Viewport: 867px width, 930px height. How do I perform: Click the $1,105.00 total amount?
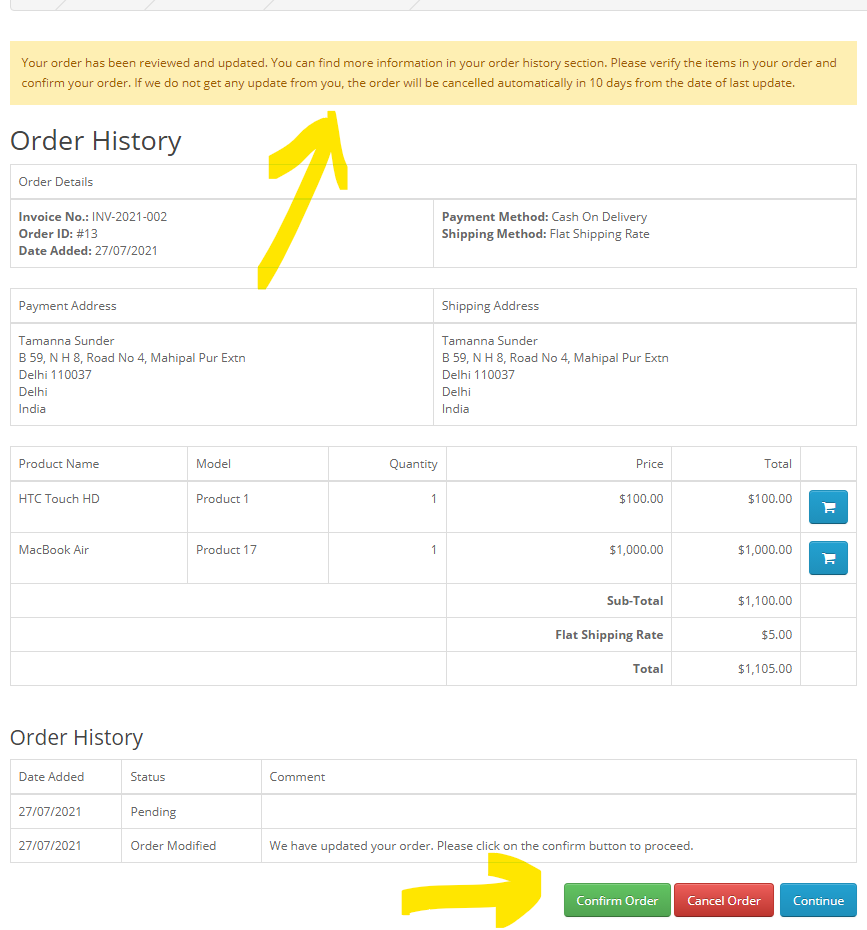pyautogui.click(x=764, y=668)
